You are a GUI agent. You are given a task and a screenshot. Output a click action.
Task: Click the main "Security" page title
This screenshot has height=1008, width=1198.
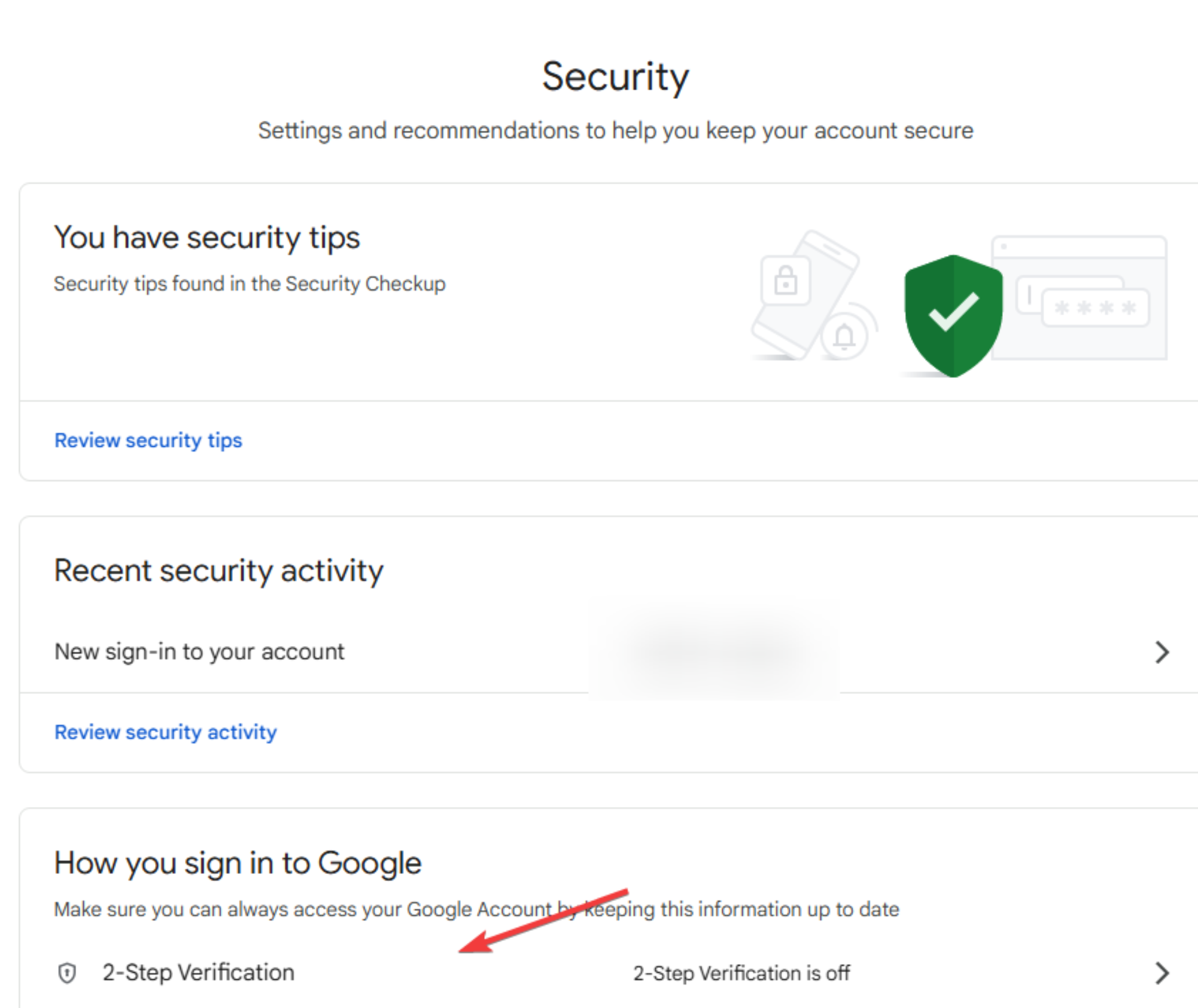pos(615,77)
